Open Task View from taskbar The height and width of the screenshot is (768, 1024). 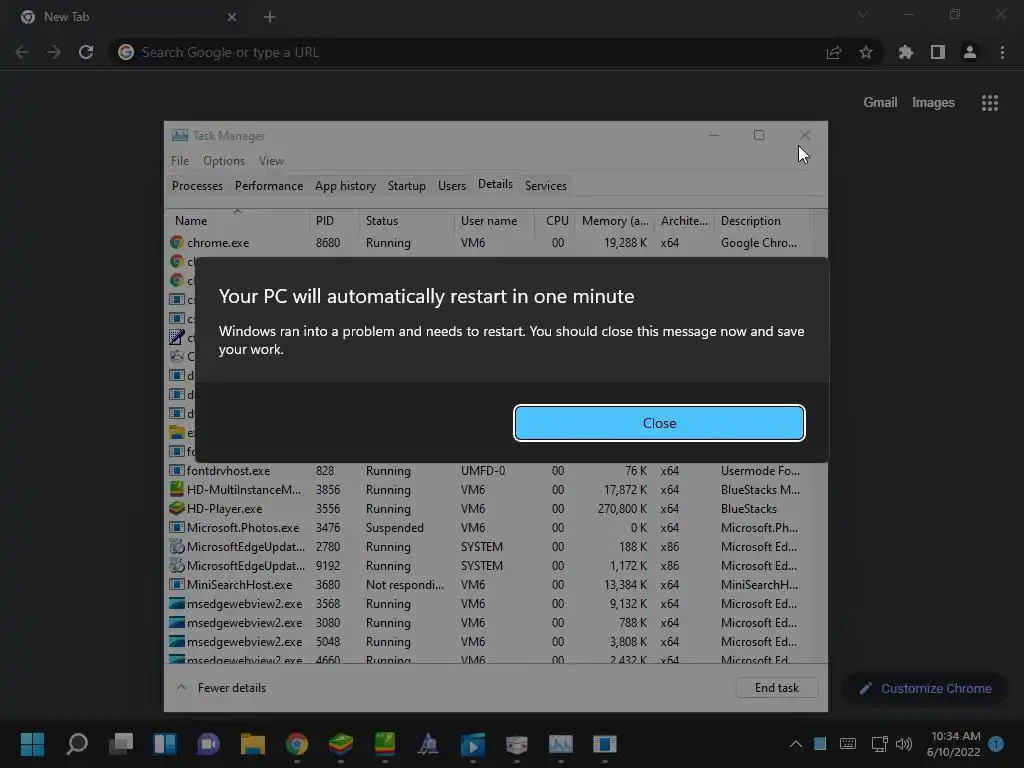121,744
